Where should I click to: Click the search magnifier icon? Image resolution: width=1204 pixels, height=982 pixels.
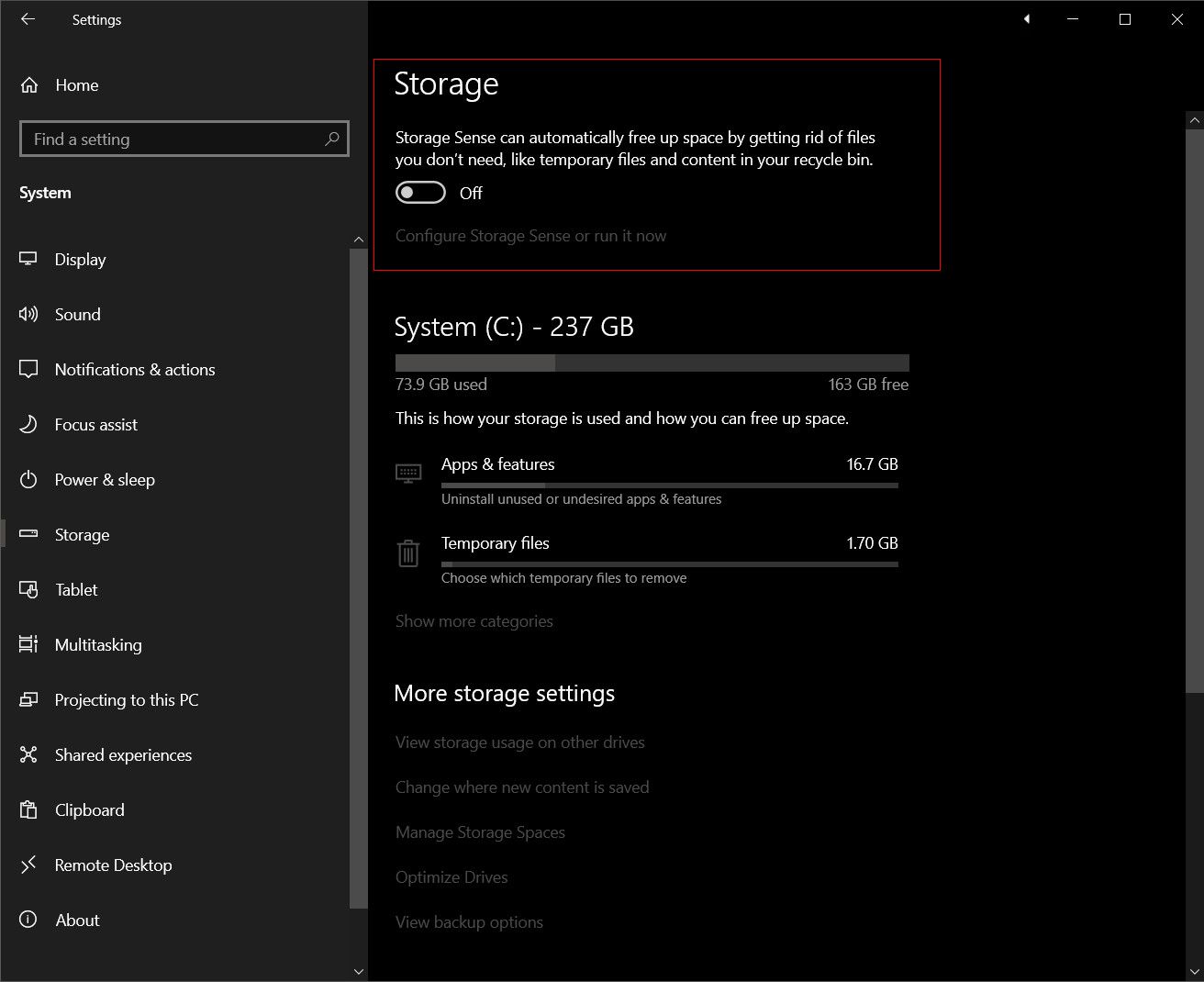click(x=331, y=139)
